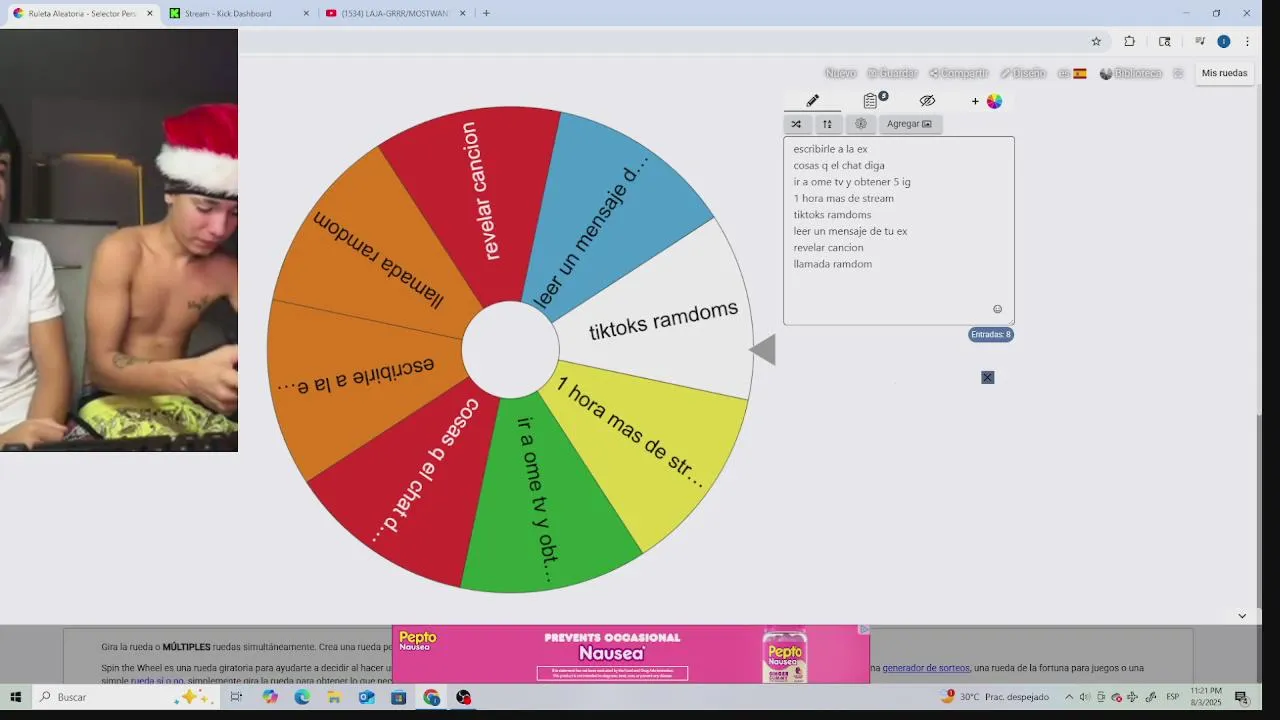Open Microsoft Store from the taskbar
The image size is (1280, 720).
coord(398,697)
